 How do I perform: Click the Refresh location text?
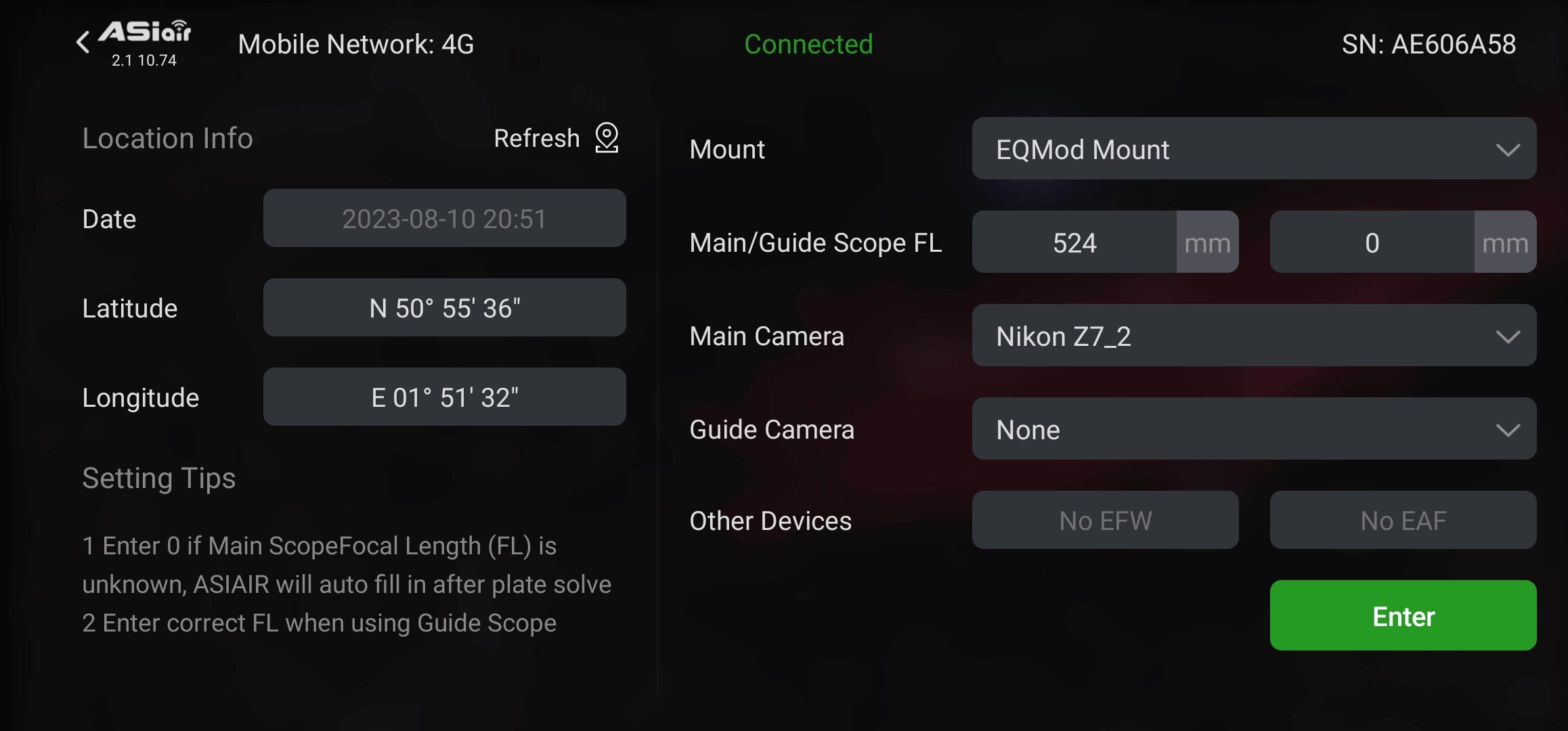536,139
